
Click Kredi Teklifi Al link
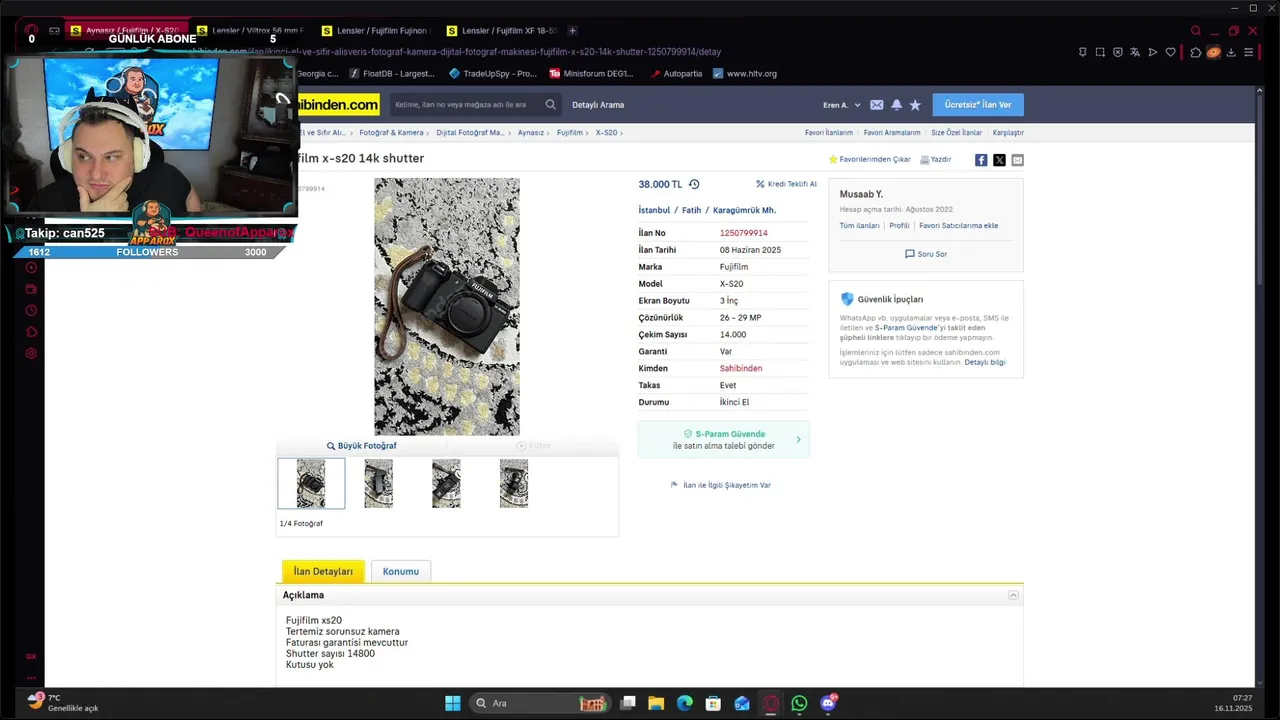[786, 184]
